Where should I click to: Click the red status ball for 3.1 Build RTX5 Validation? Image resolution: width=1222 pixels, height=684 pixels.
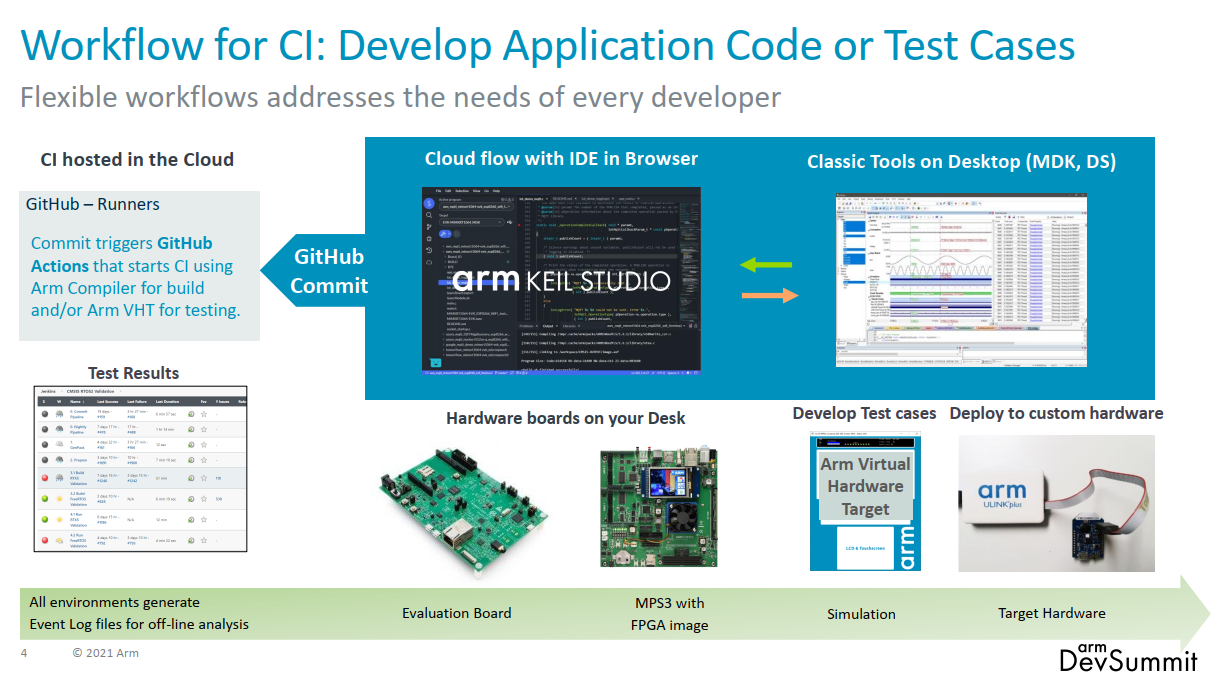tap(45, 478)
